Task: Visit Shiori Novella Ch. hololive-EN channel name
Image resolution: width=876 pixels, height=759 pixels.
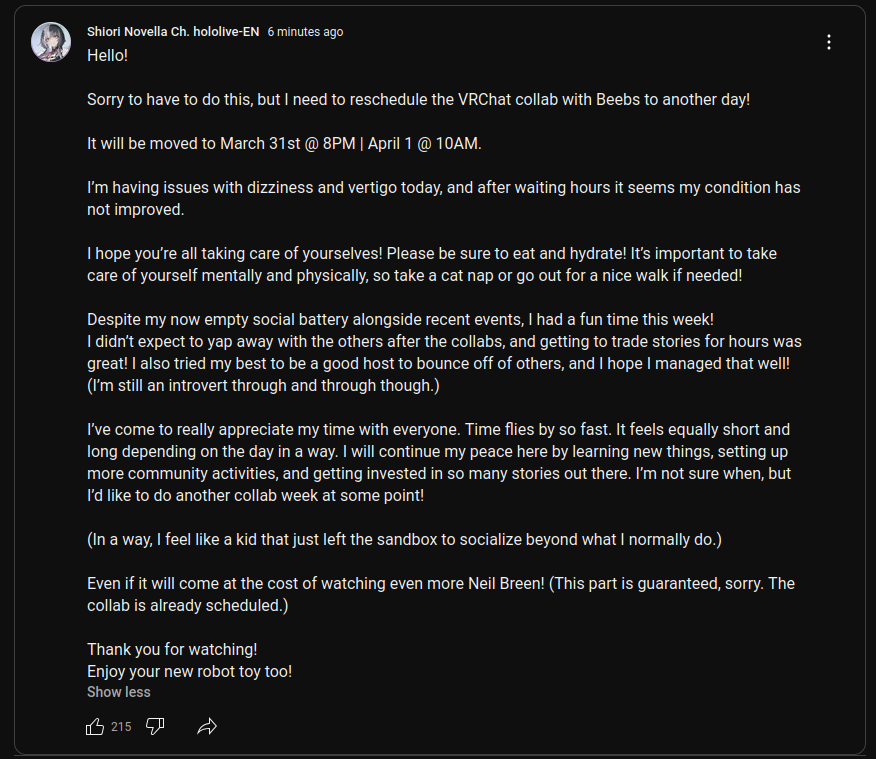Action: (173, 32)
